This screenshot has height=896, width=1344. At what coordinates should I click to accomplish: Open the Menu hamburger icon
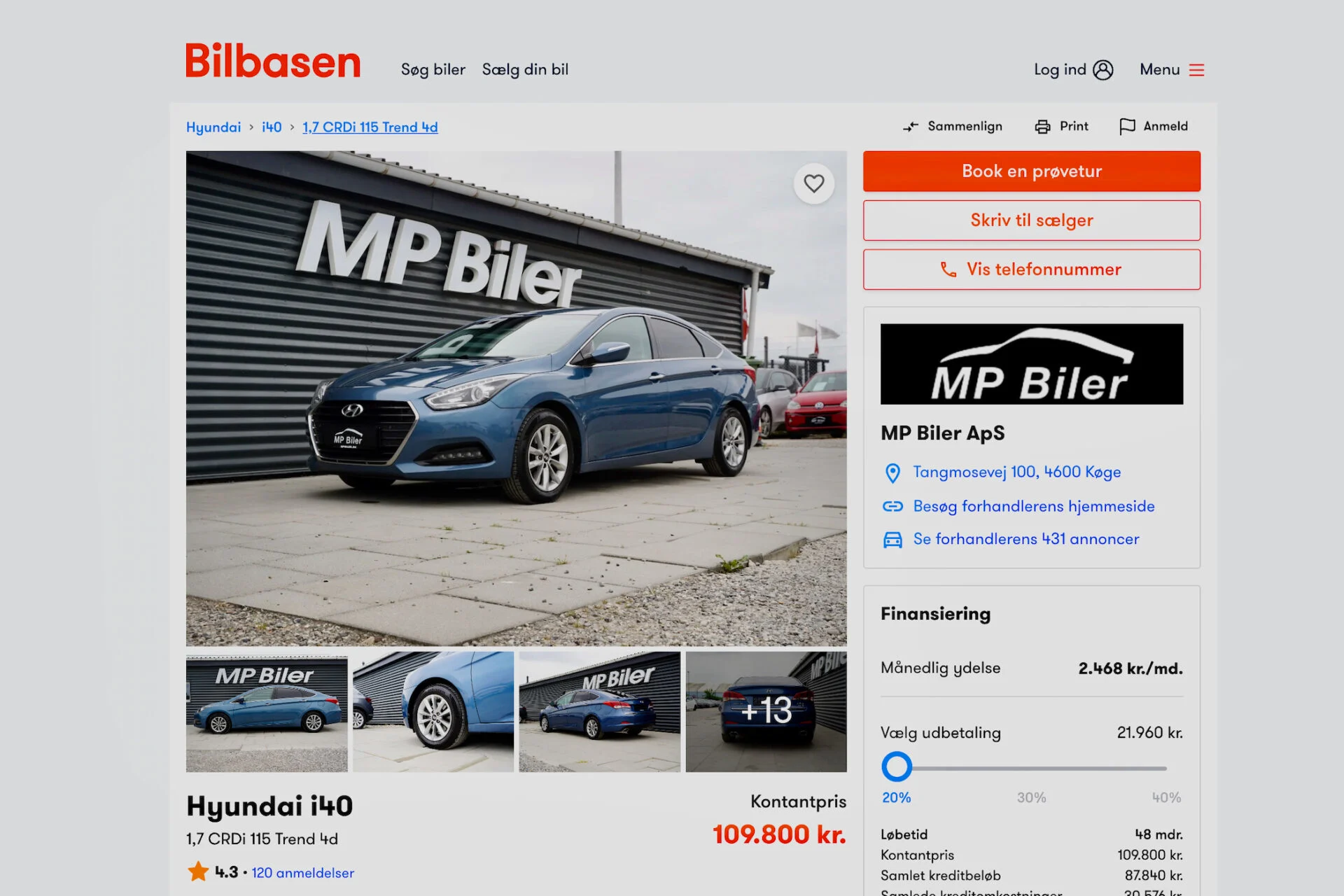pos(1196,70)
